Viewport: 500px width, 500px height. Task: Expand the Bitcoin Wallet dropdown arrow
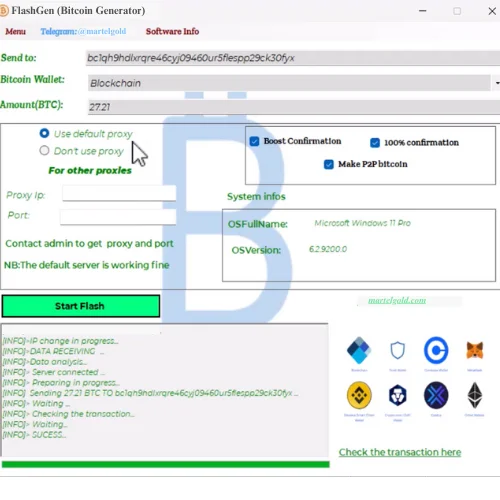pos(496,83)
